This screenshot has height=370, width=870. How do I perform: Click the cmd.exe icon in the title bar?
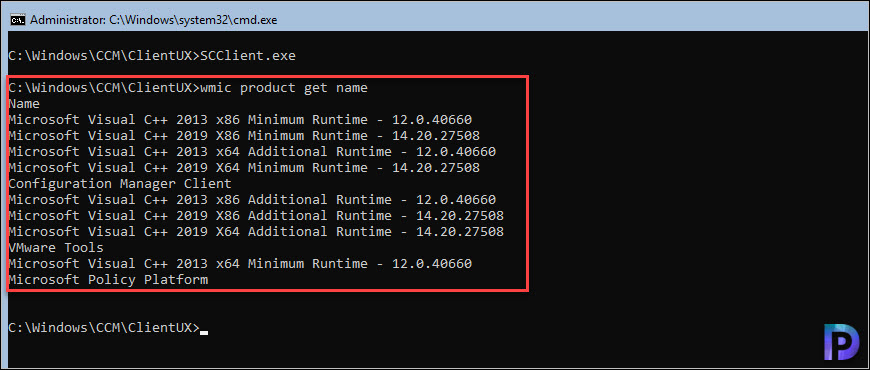click(18, 20)
